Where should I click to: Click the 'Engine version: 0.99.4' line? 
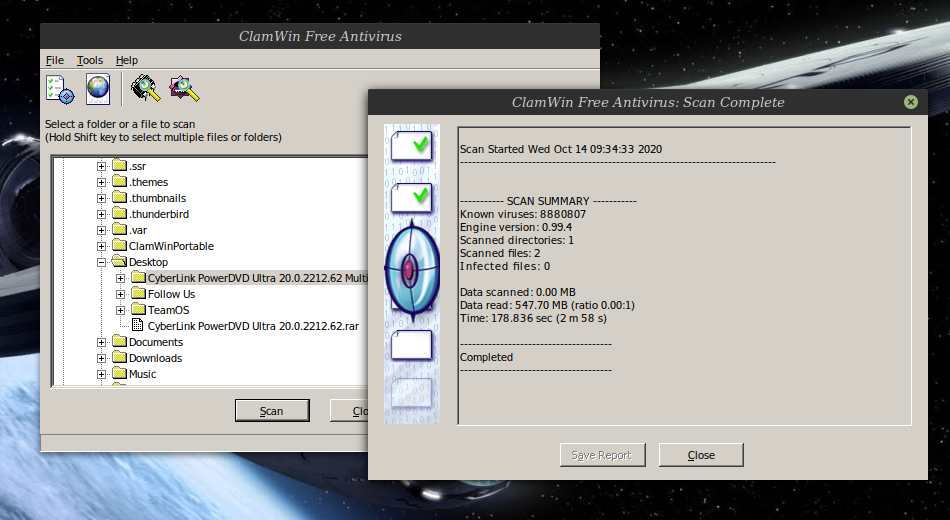coord(516,227)
